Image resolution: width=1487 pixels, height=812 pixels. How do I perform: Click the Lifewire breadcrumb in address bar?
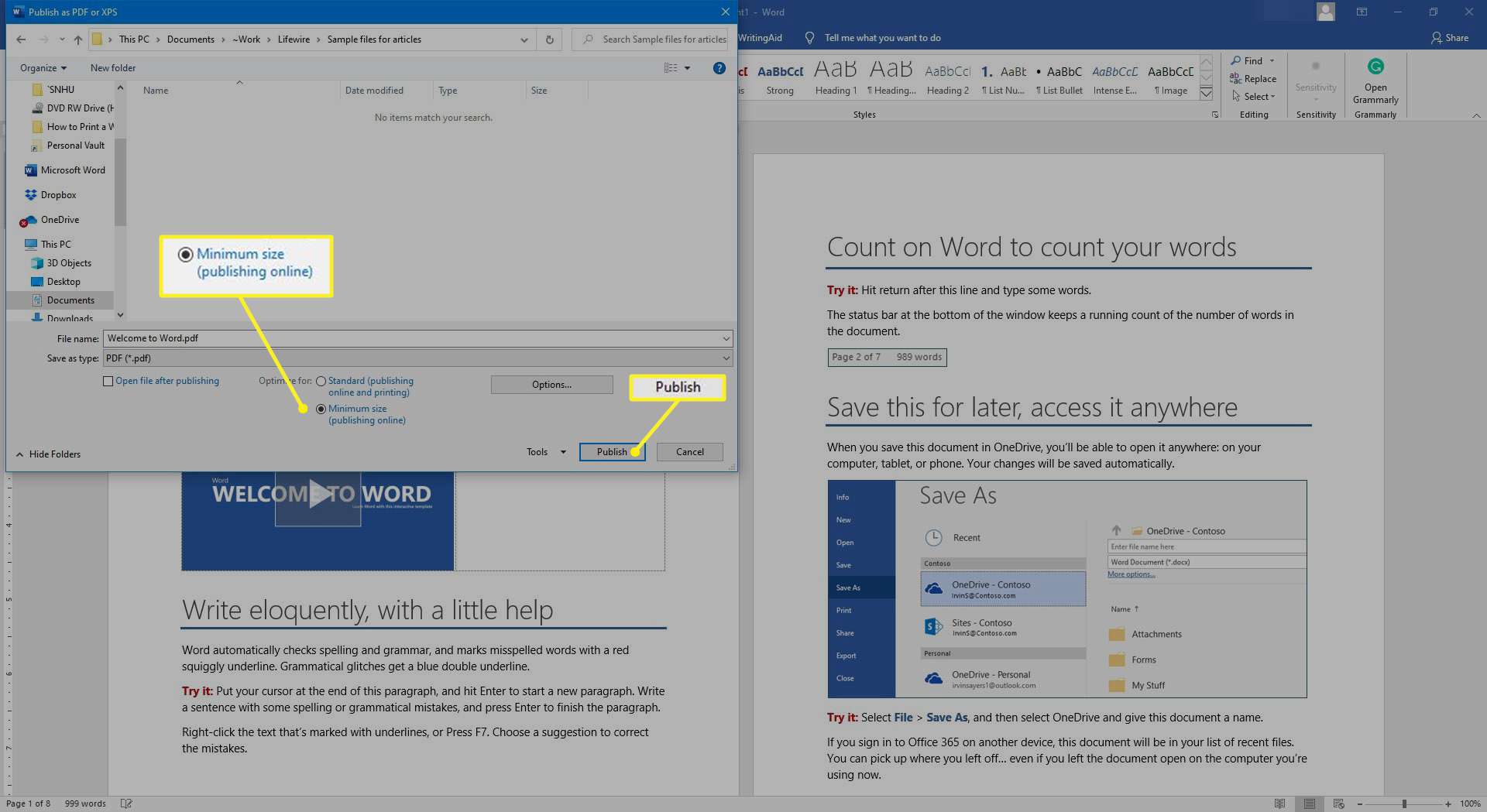tap(294, 39)
